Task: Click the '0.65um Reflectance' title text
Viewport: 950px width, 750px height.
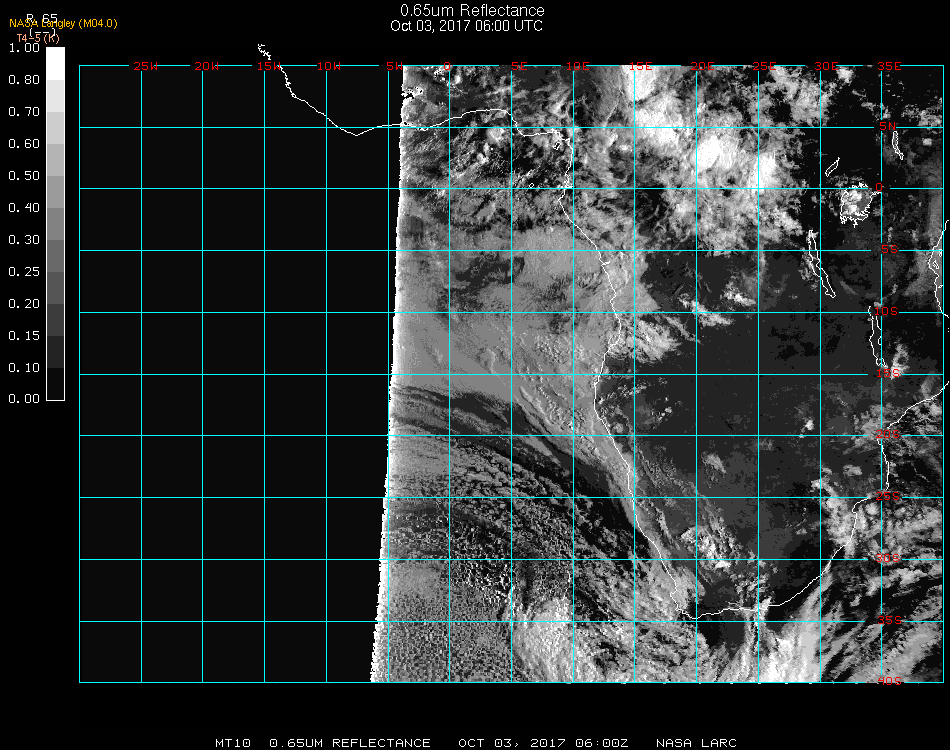Action: [x=472, y=11]
